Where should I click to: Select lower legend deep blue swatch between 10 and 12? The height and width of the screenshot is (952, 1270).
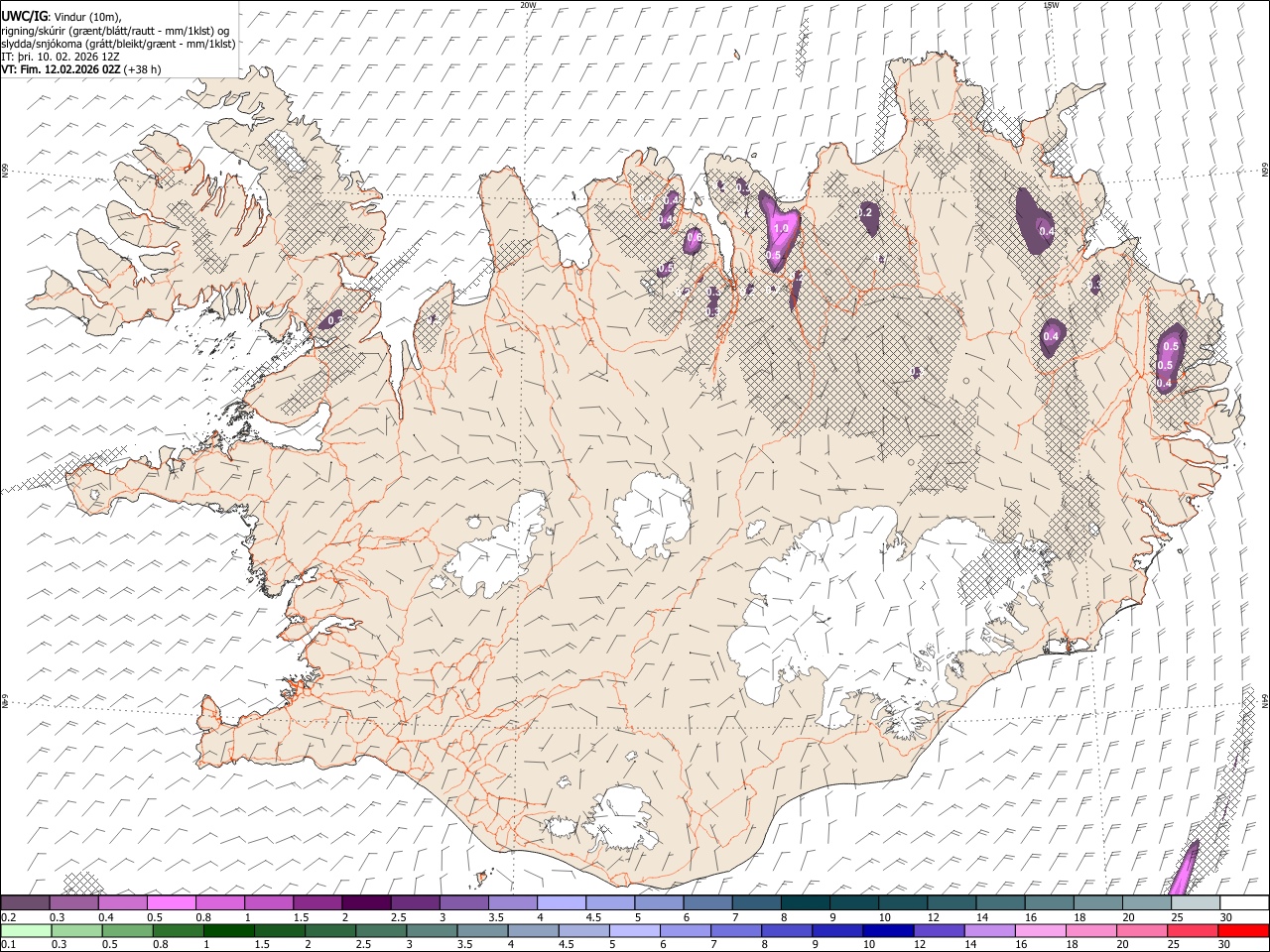[x=888, y=930]
